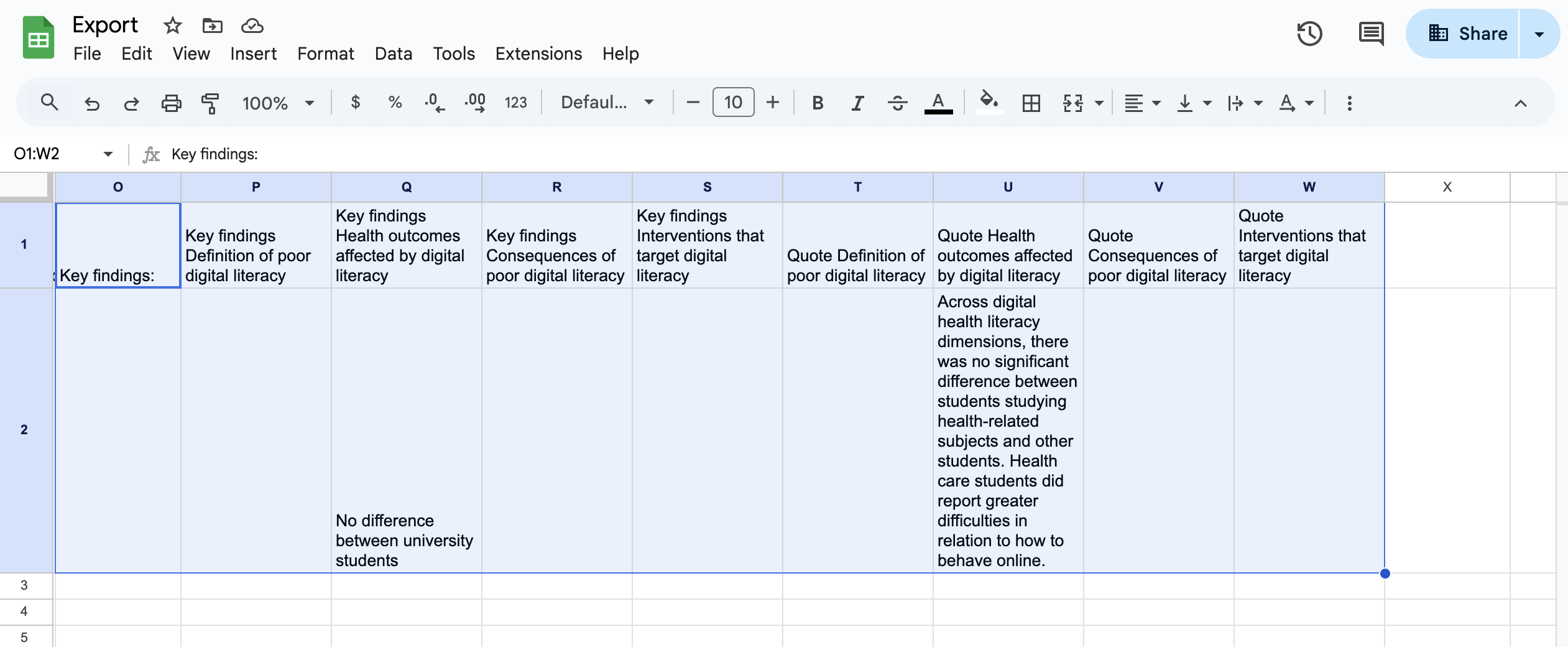This screenshot has width=1568, height=647.
Task: Click the Share button
Action: click(1468, 34)
